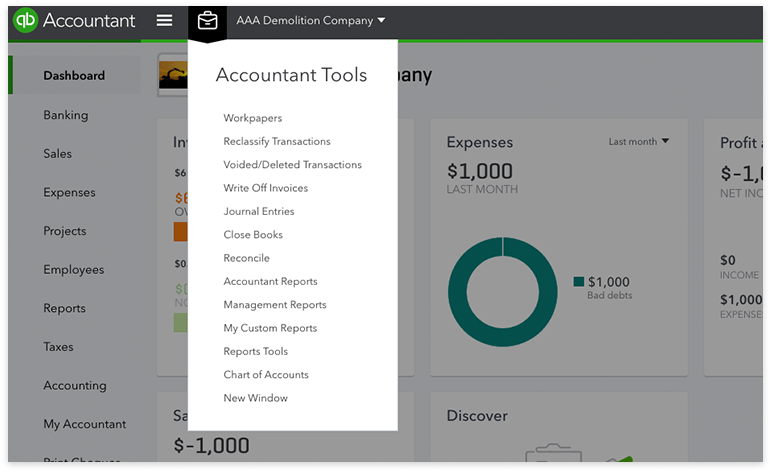Toggle the hamburger navigation menu
The image size is (771, 472).
(165, 20)
